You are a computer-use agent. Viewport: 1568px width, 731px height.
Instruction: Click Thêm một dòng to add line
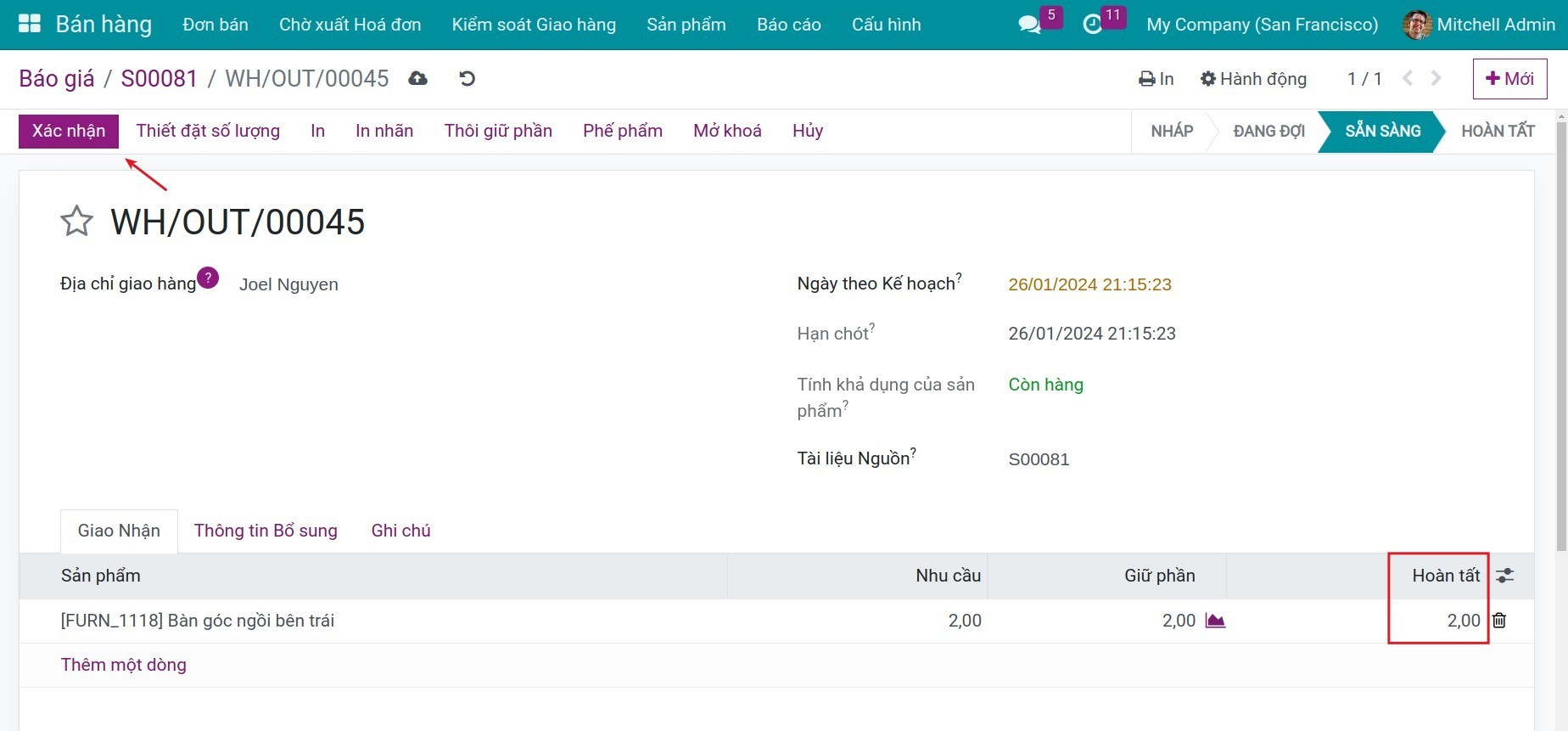tap(124, 665)
